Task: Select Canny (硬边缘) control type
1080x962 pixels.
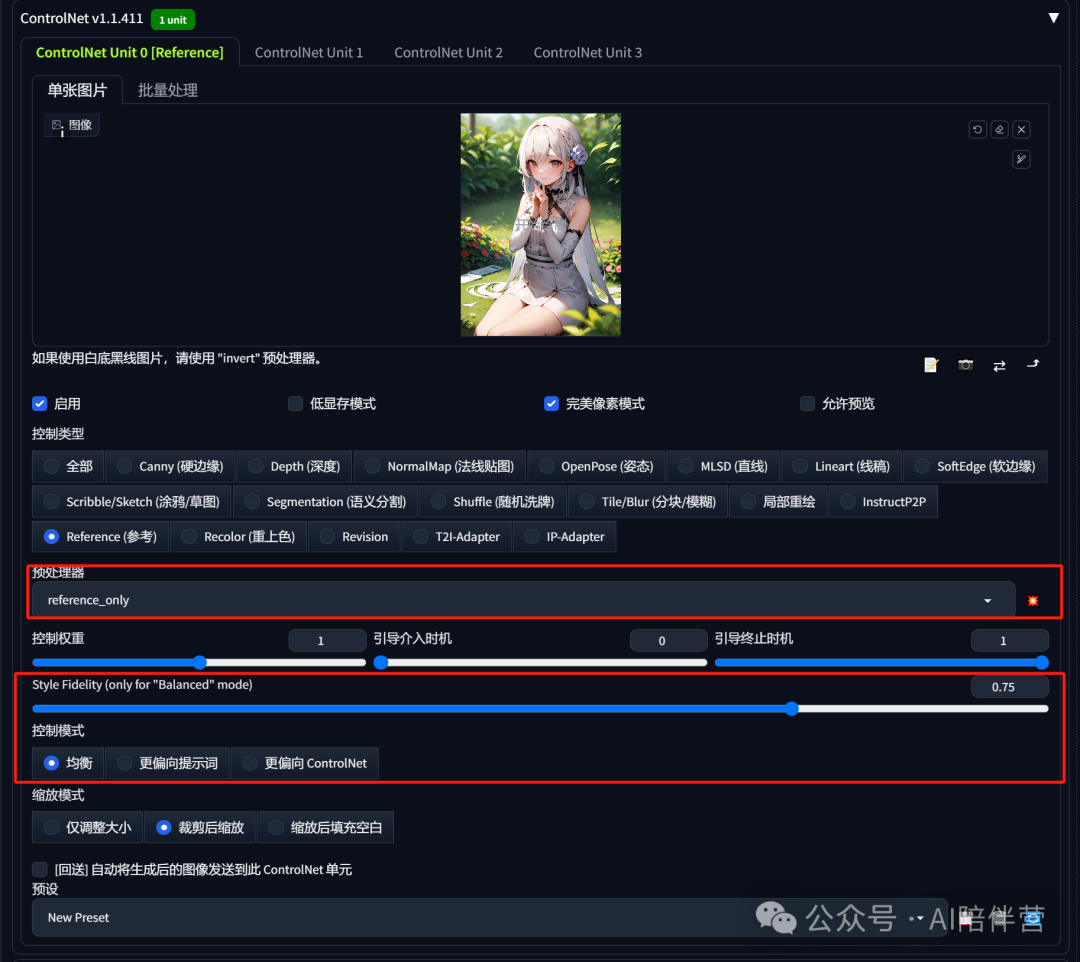Action: [x=169, y=466]
